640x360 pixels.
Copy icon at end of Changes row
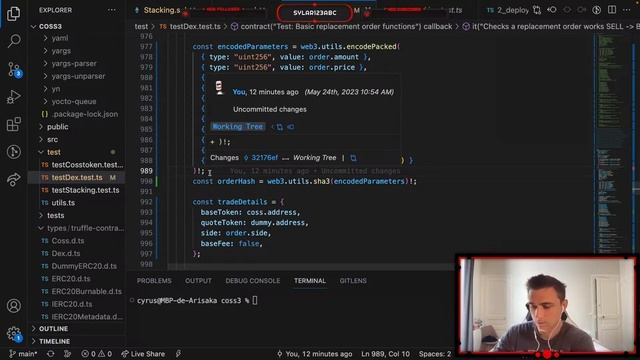click(353, 158)
